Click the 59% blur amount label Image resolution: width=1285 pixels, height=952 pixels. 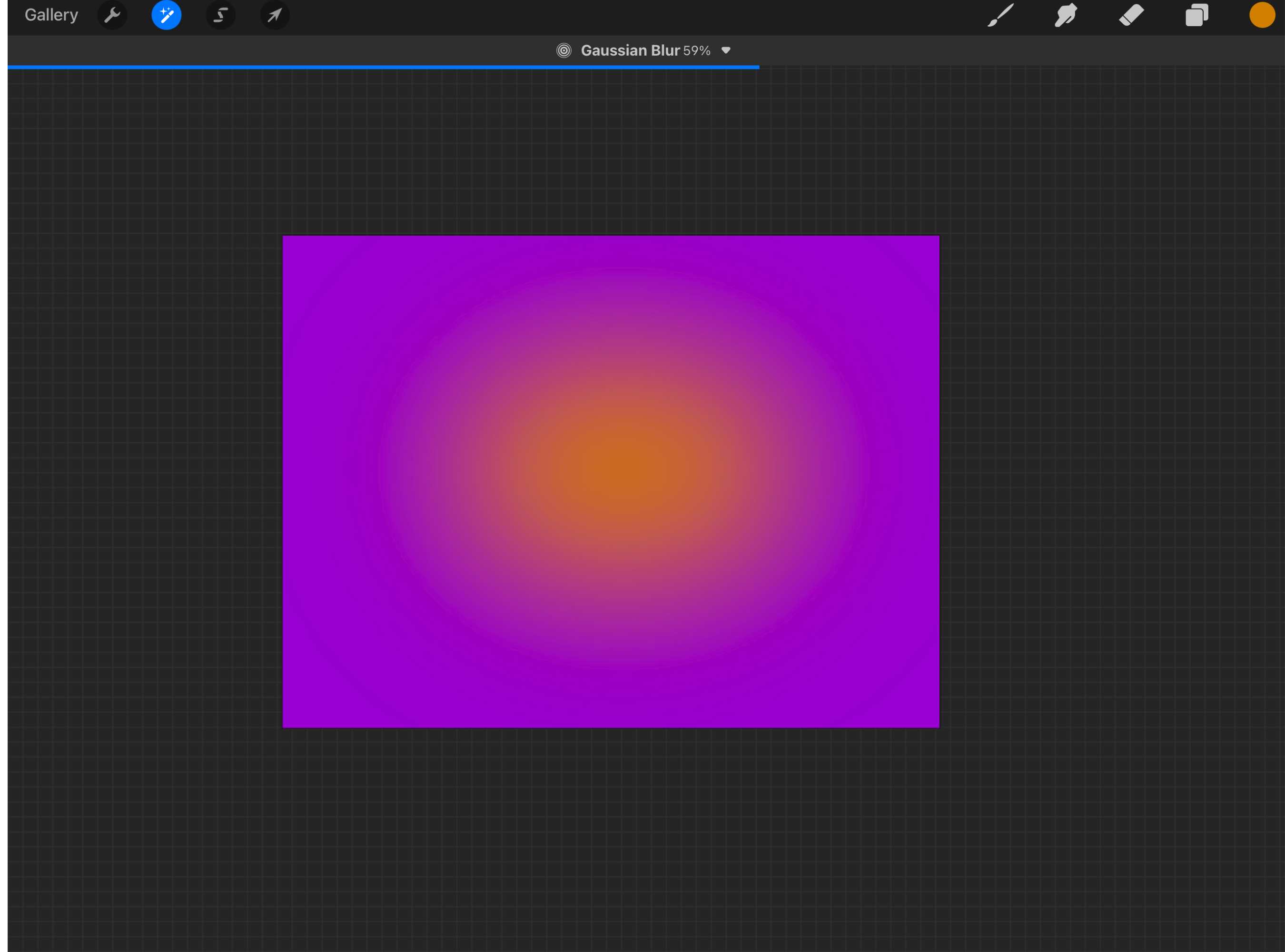696,51
